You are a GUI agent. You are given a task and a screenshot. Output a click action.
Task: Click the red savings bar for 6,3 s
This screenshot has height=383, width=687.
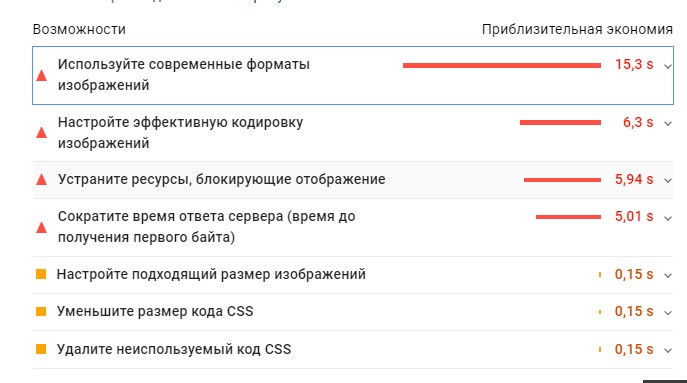(x=560, y=123)
